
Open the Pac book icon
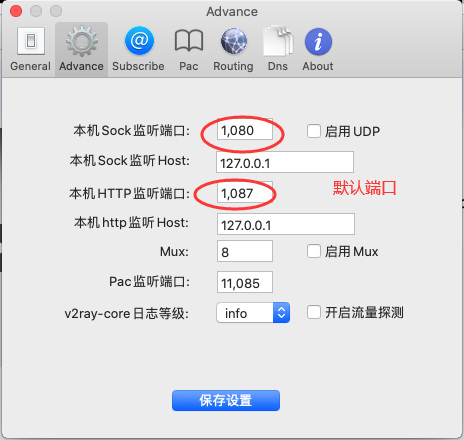point(189,41)
